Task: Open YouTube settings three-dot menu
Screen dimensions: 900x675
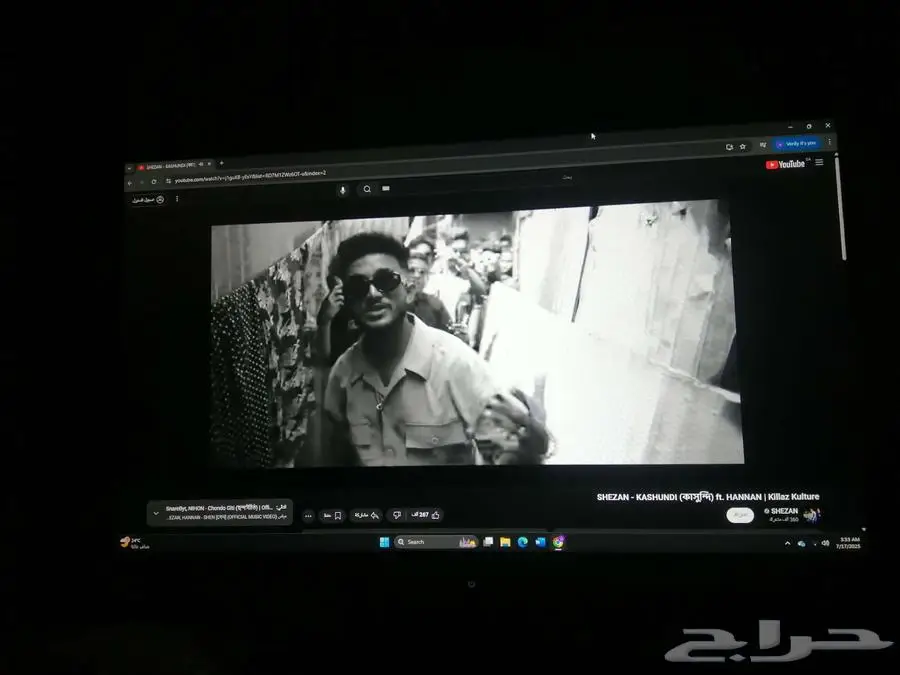Action: [x=177, y=199]
